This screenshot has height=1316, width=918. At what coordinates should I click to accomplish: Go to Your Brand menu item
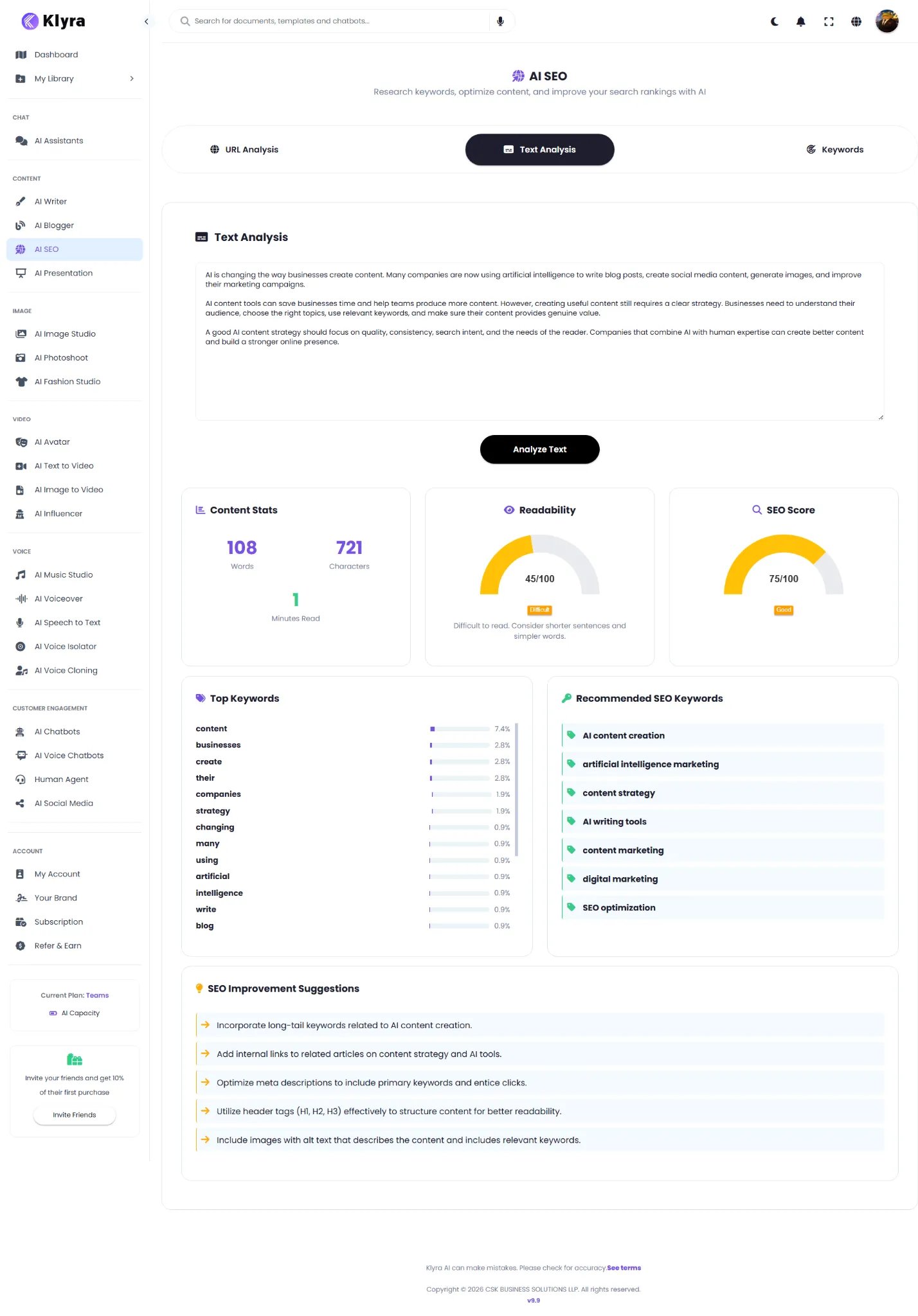click(x=75, y=898)
